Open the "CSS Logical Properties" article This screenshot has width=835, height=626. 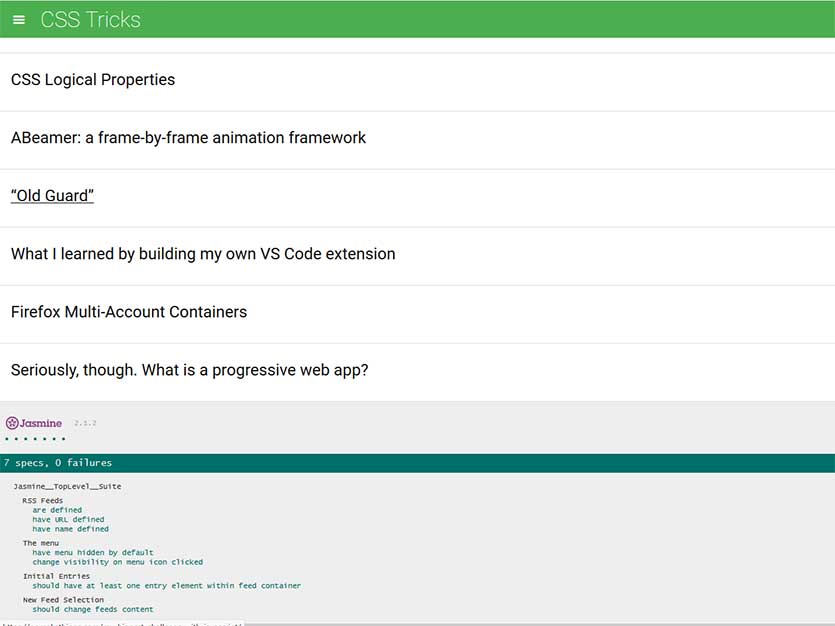tap(92, 79)
